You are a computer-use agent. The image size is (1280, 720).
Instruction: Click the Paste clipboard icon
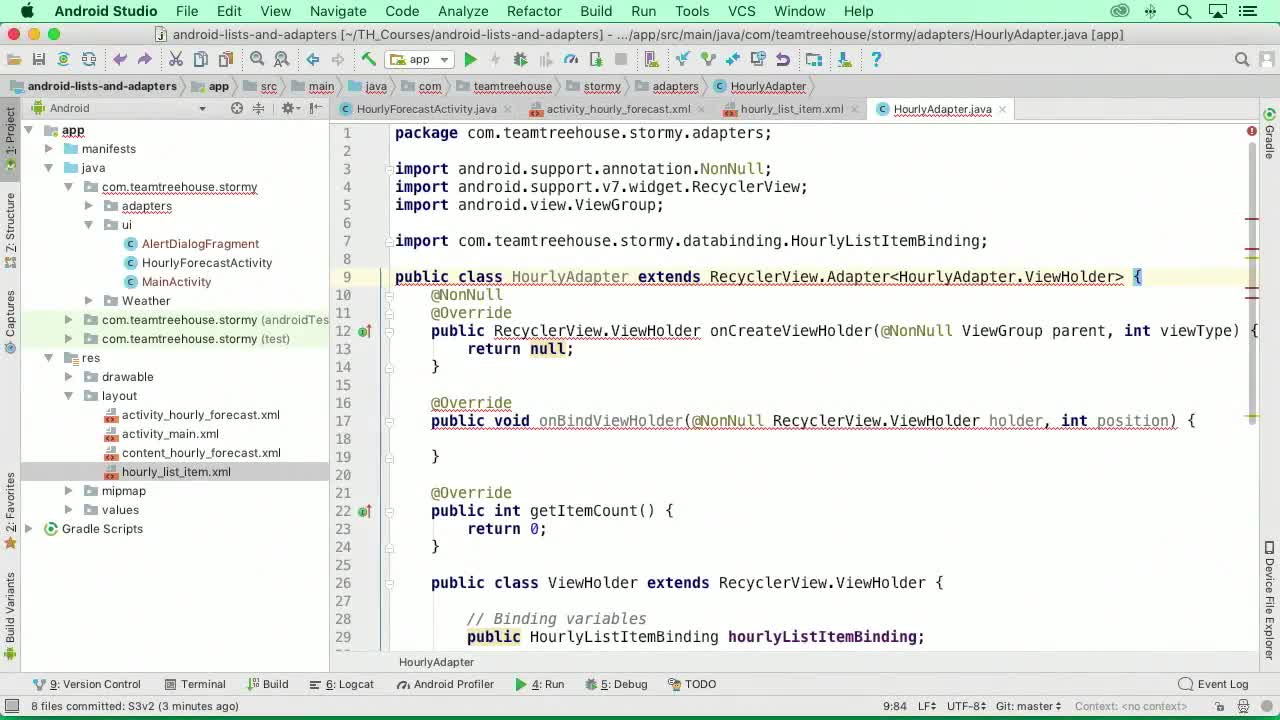(226, 60)
